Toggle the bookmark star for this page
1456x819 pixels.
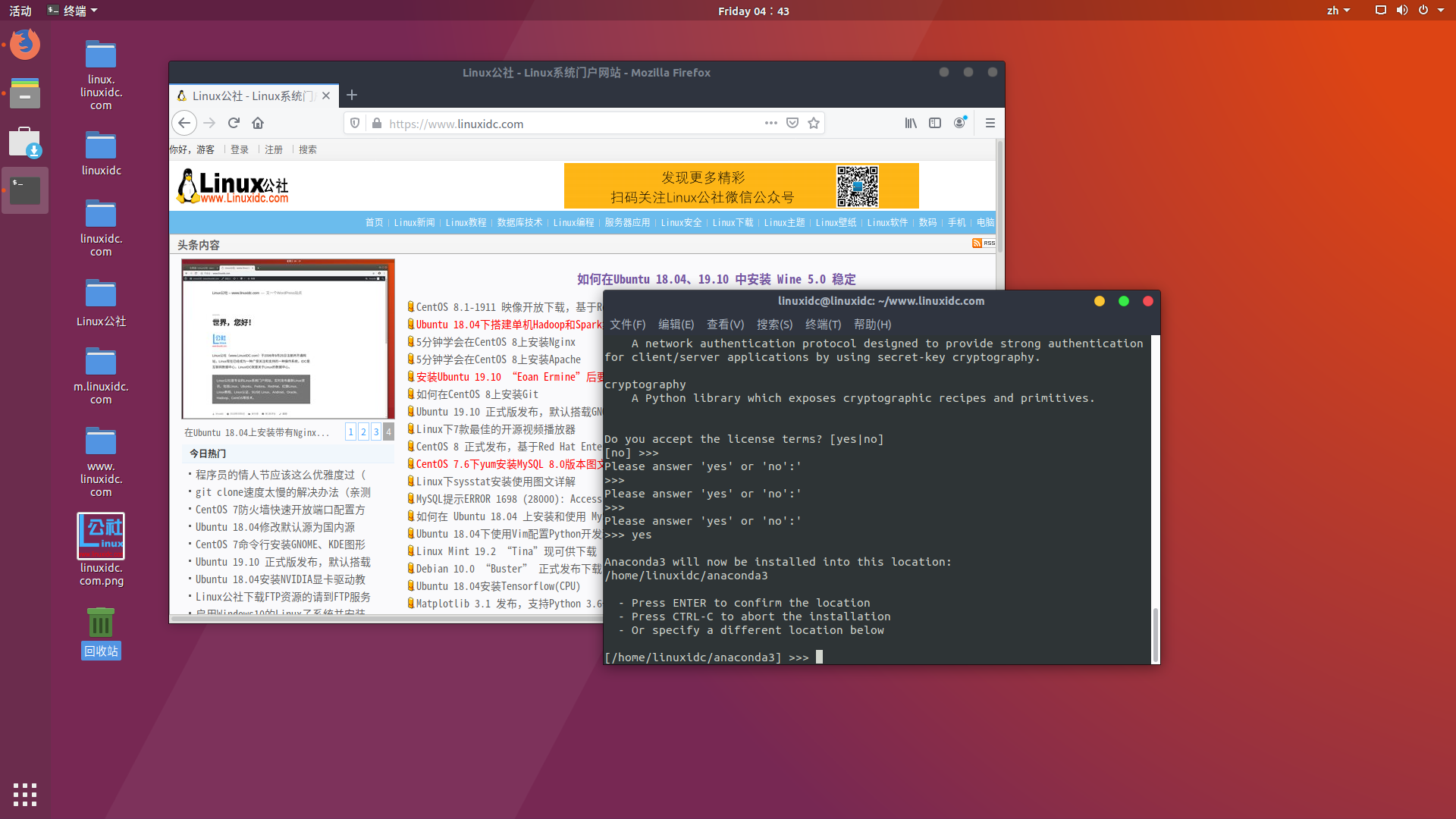[x=813, y=123]
